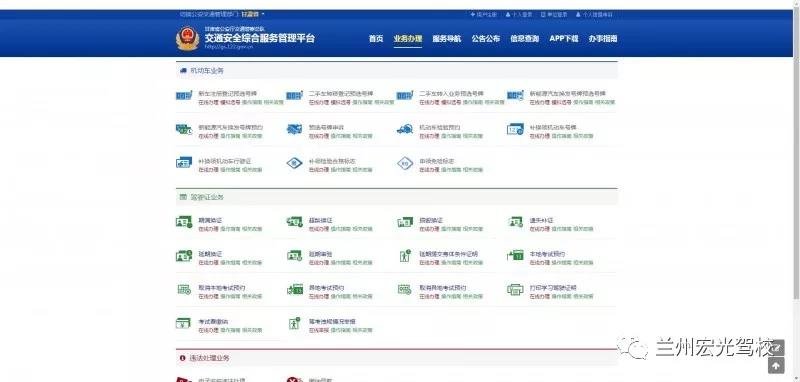Click the 预选号牌申请 icon
800x382 pixels.
click(294, 130)
